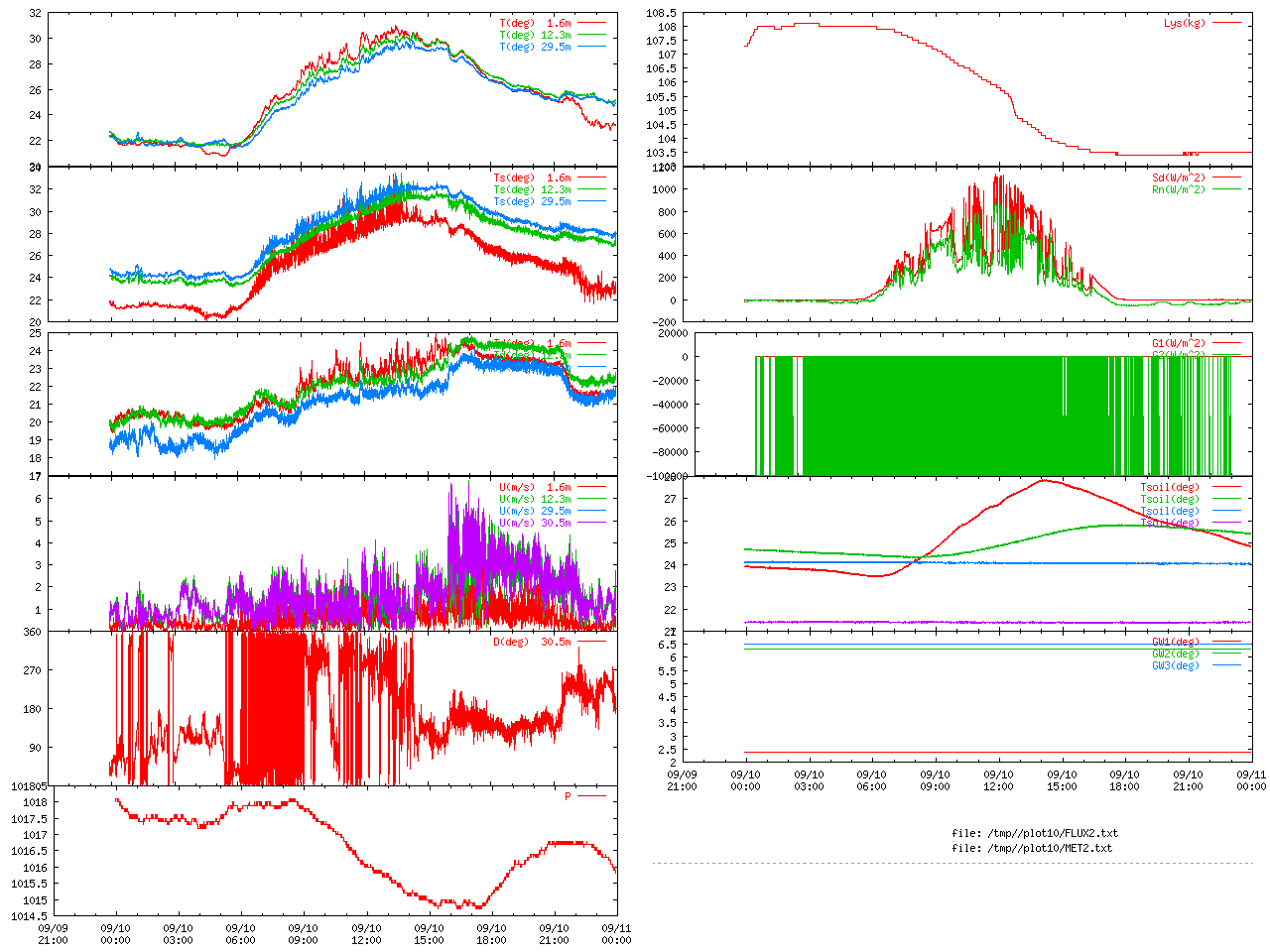Select the 'P' pressure legend label

click(568, 796)
